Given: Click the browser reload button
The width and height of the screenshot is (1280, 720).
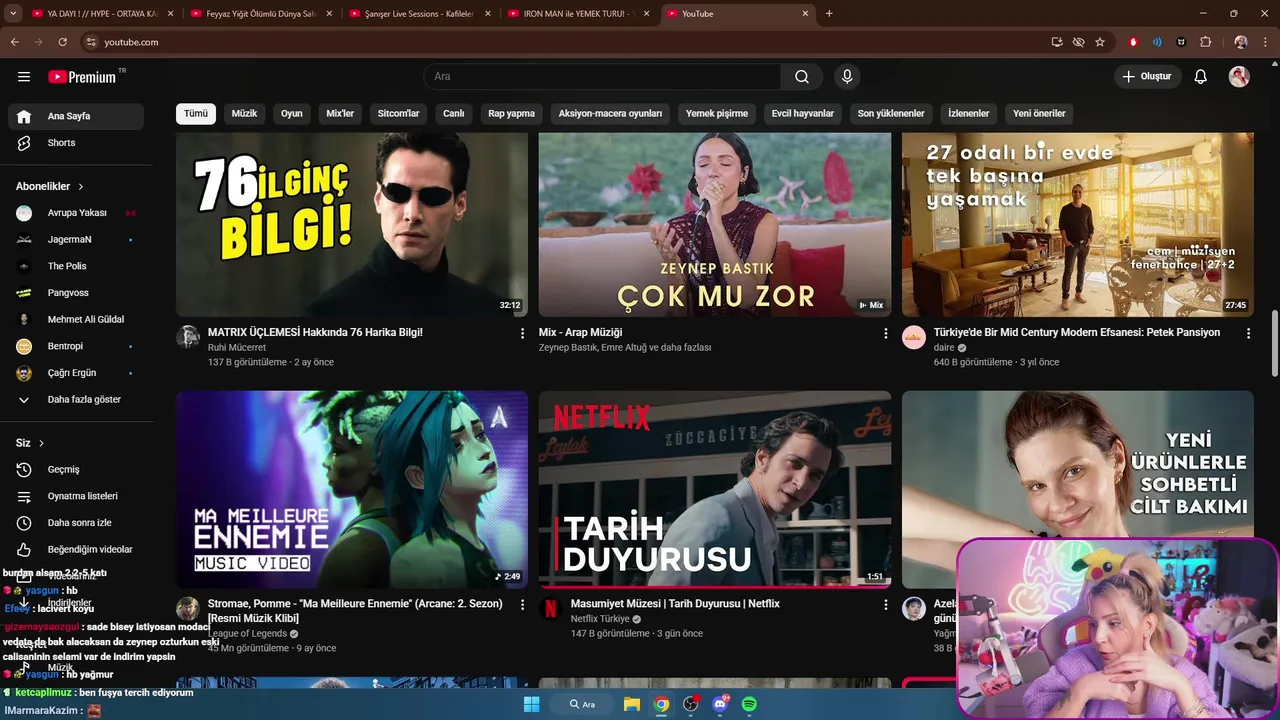Looking at the screenshot, I should pyautogui.click(x=63, y=42).
